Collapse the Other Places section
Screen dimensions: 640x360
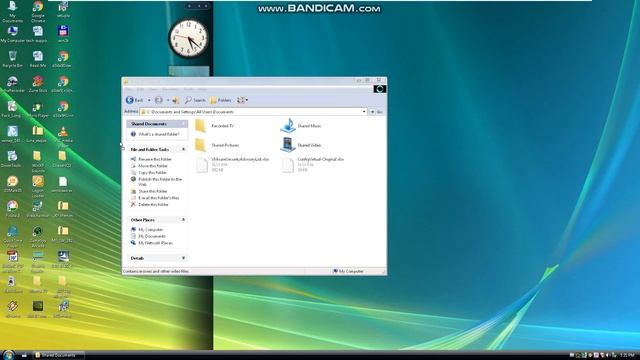(183, 220)
